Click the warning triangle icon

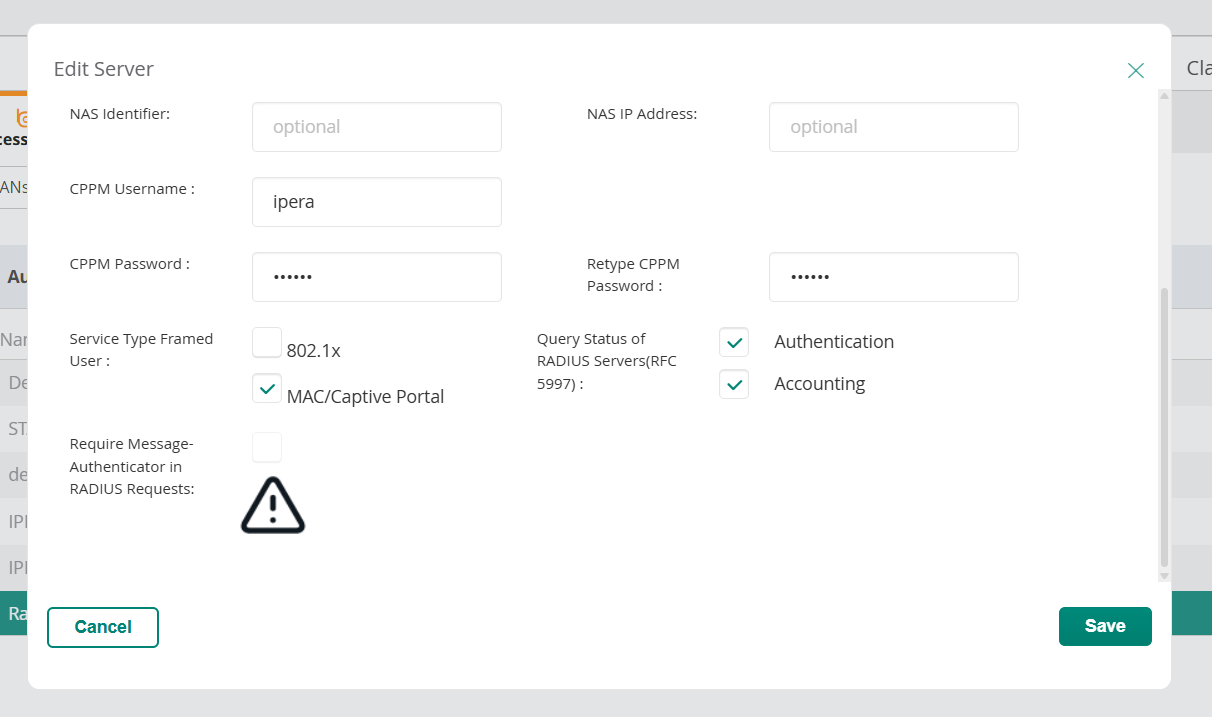coord(273,505)
